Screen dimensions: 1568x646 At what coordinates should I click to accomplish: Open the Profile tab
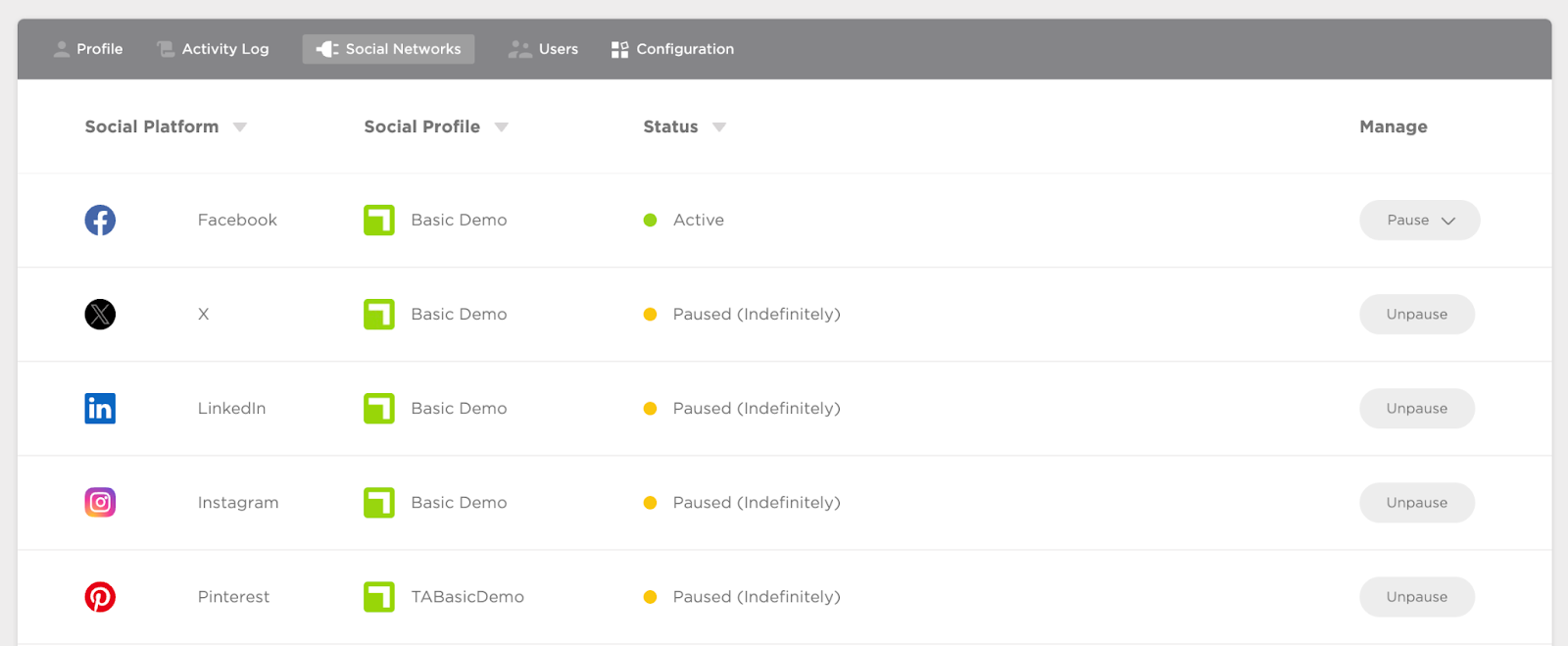88,49
